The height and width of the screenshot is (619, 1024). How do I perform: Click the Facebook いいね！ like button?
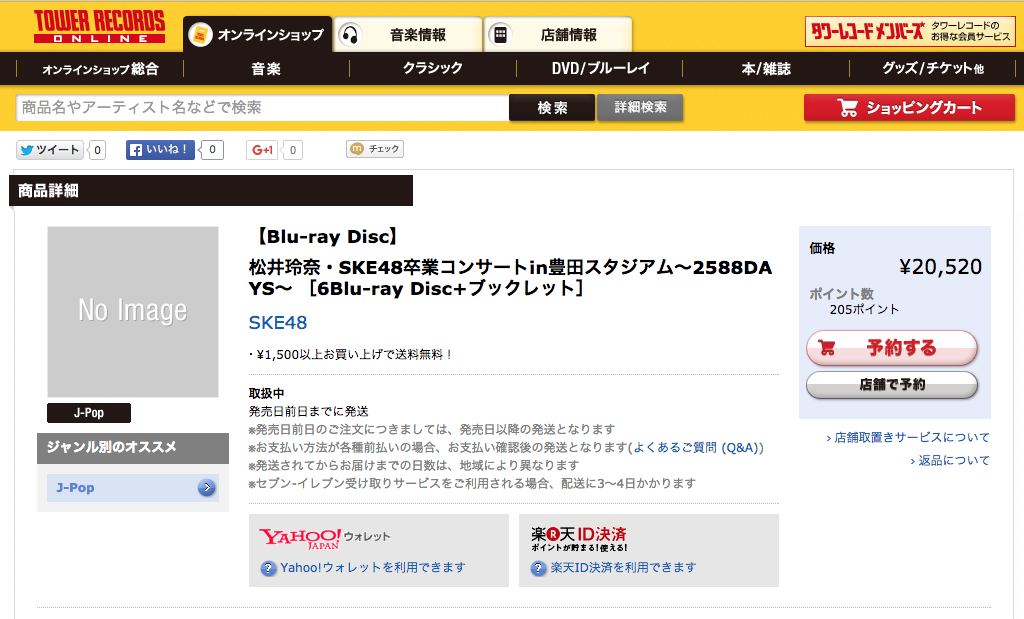(160, 150)
